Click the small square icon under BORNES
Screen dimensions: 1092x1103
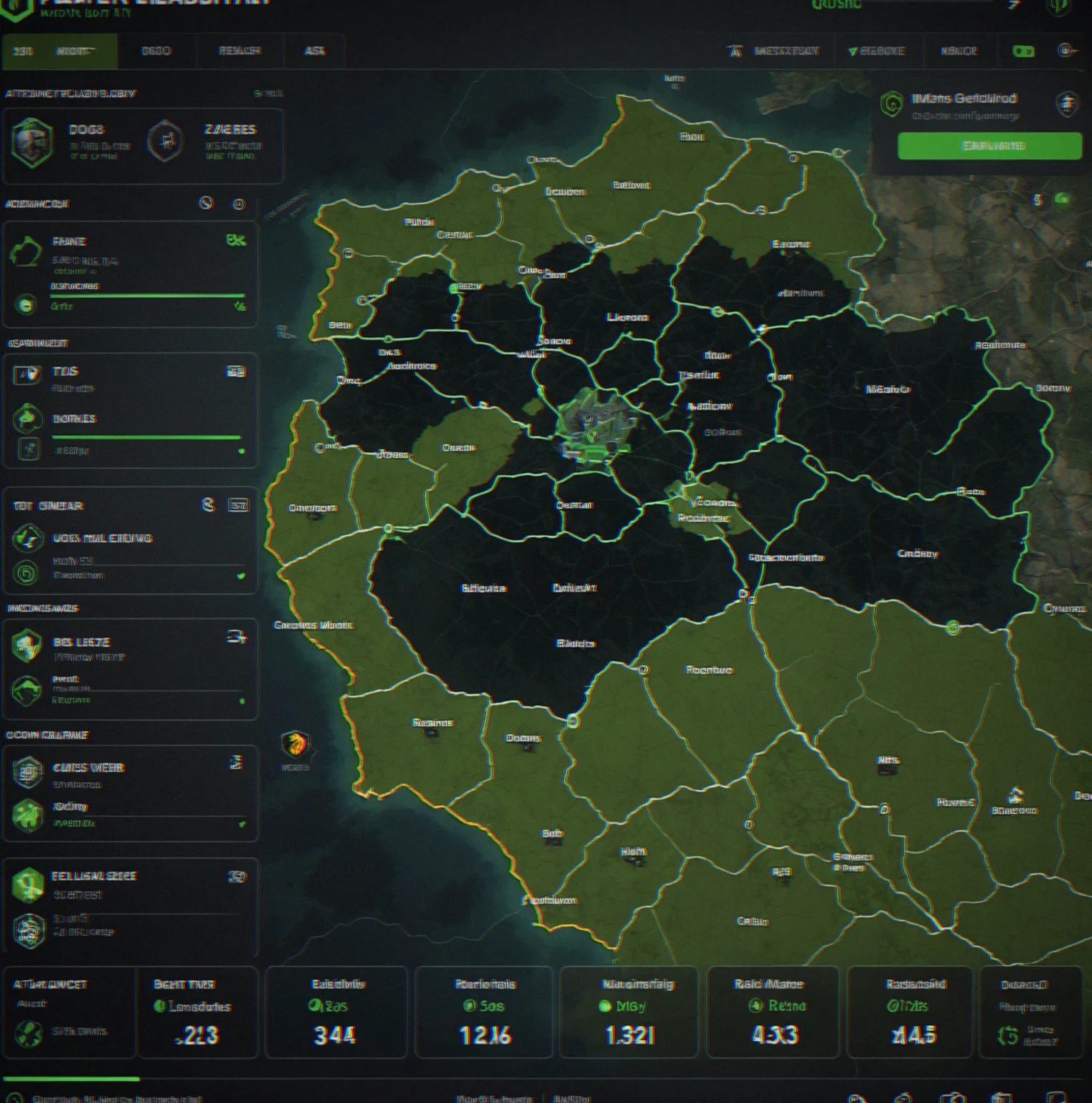(29, 449)
